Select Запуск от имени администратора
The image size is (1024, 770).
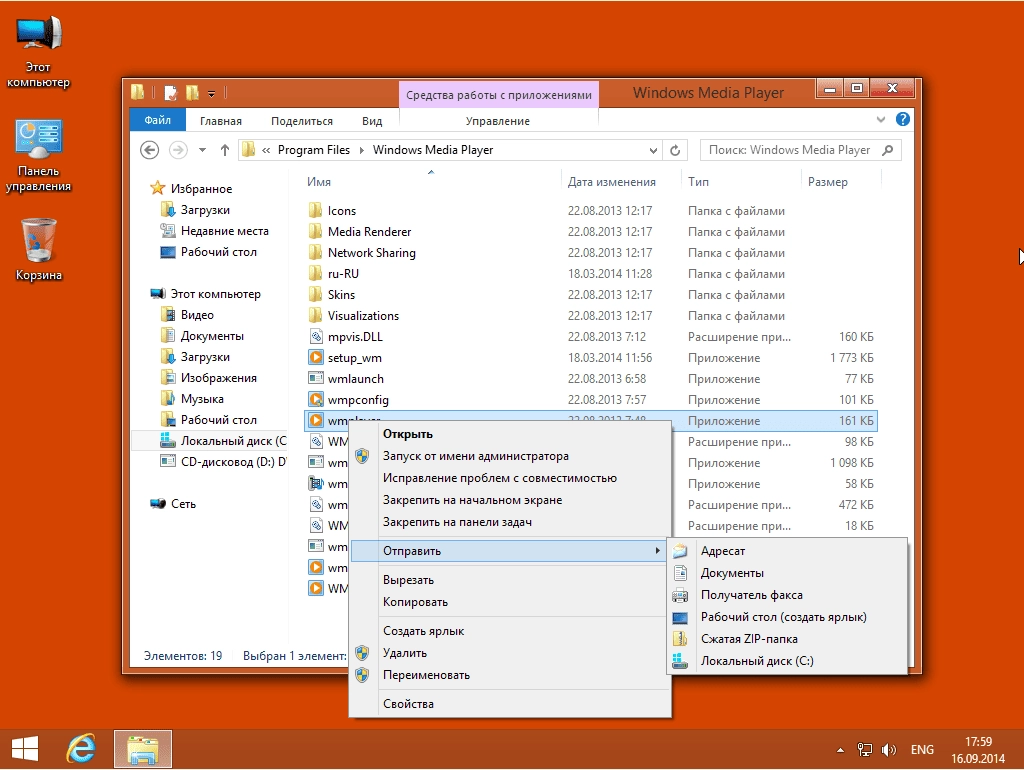pyautogui.click(x=510, y=456)
